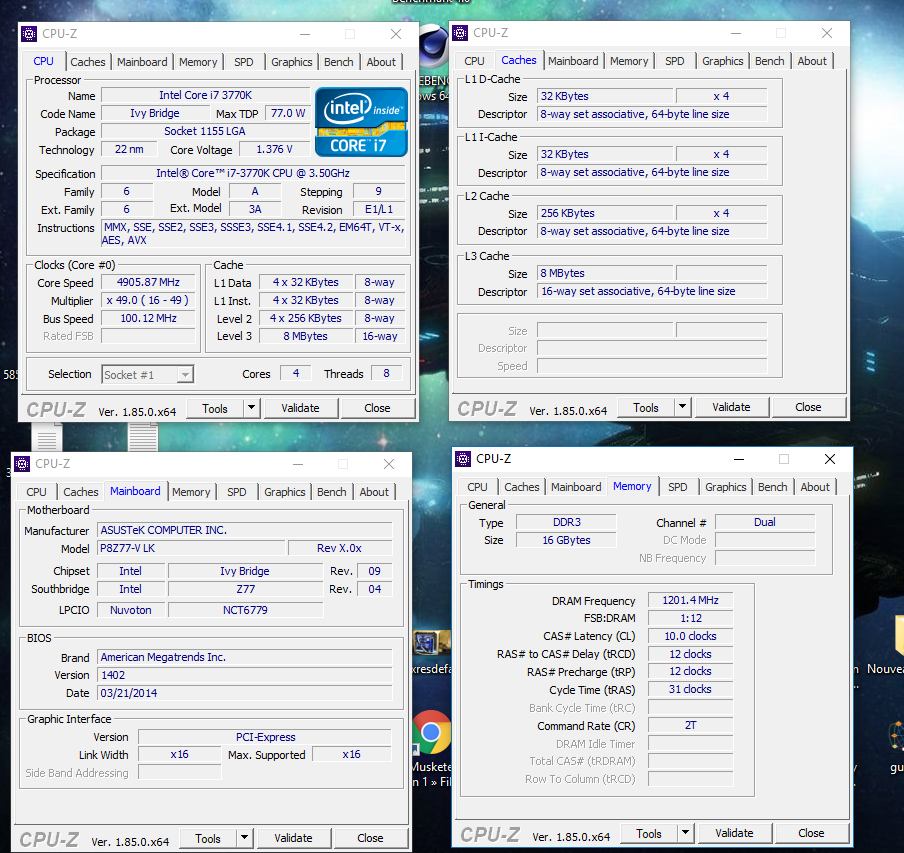Screen dimensions: 904x853
Task: Click the CPU-Z app icon in the Caches window title bar
Action: click(x=460, y=33)
